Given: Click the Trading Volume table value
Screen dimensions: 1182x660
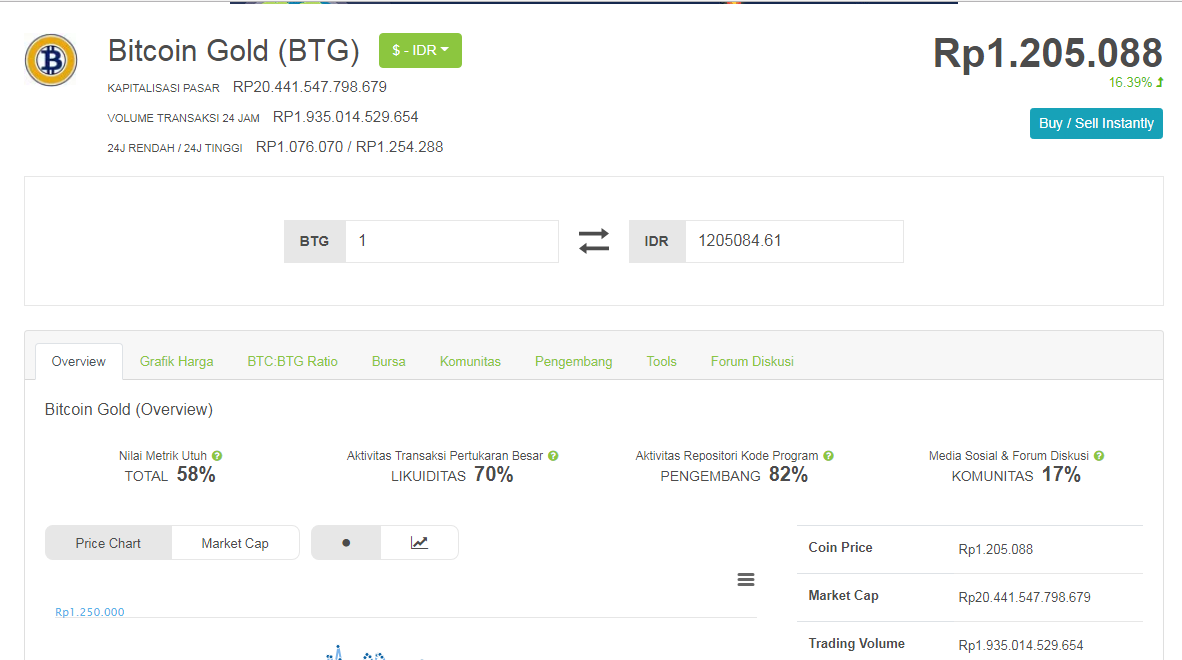Looking at the screenshot, I should [1021, 646].
